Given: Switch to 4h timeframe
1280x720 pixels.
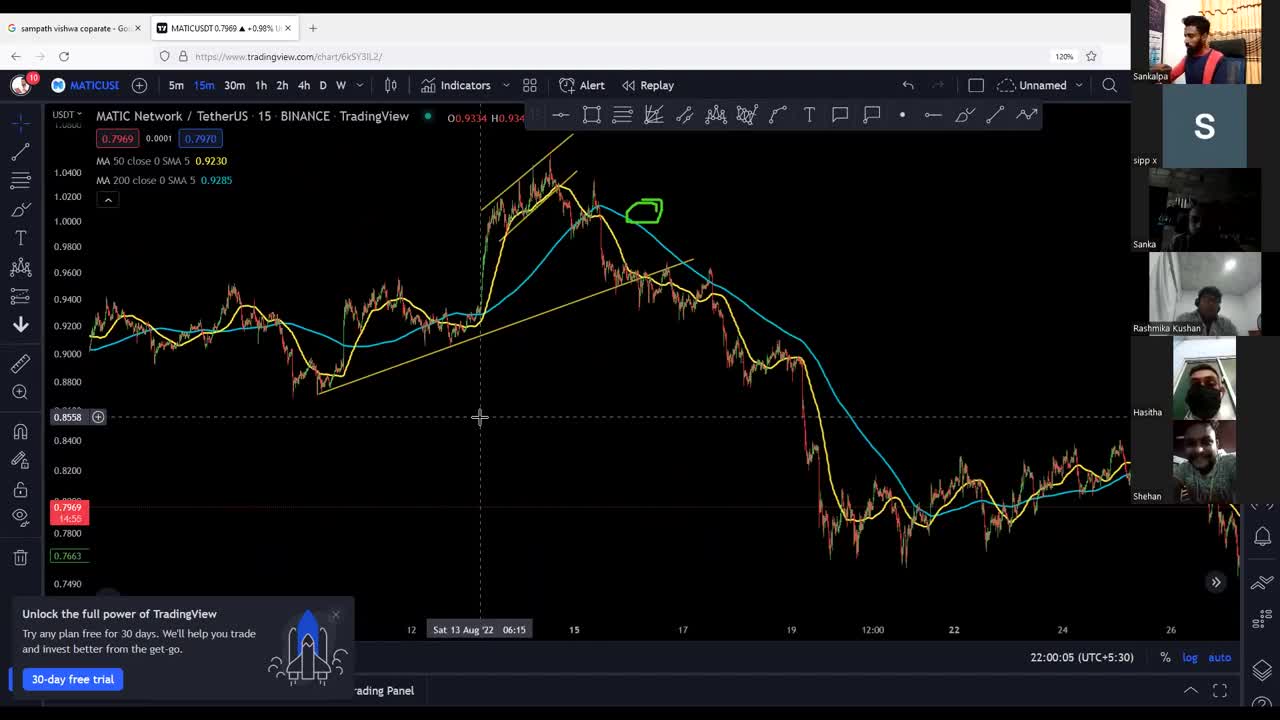Looking at the screenshot, I should [304, 85].
